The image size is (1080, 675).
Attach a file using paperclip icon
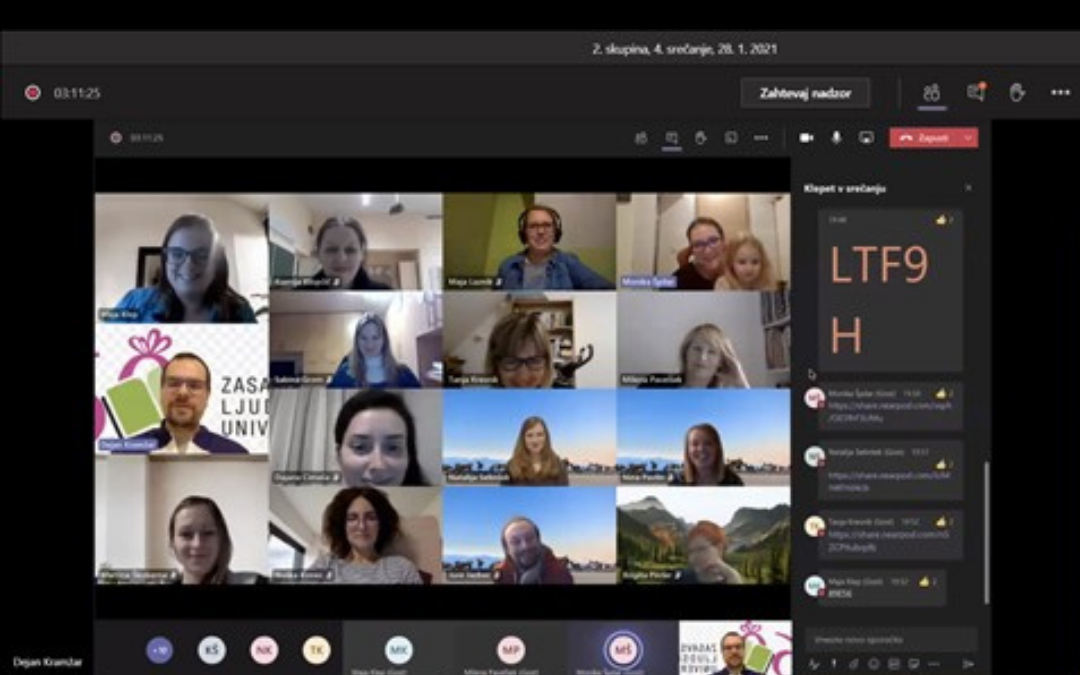click(853, 663)
